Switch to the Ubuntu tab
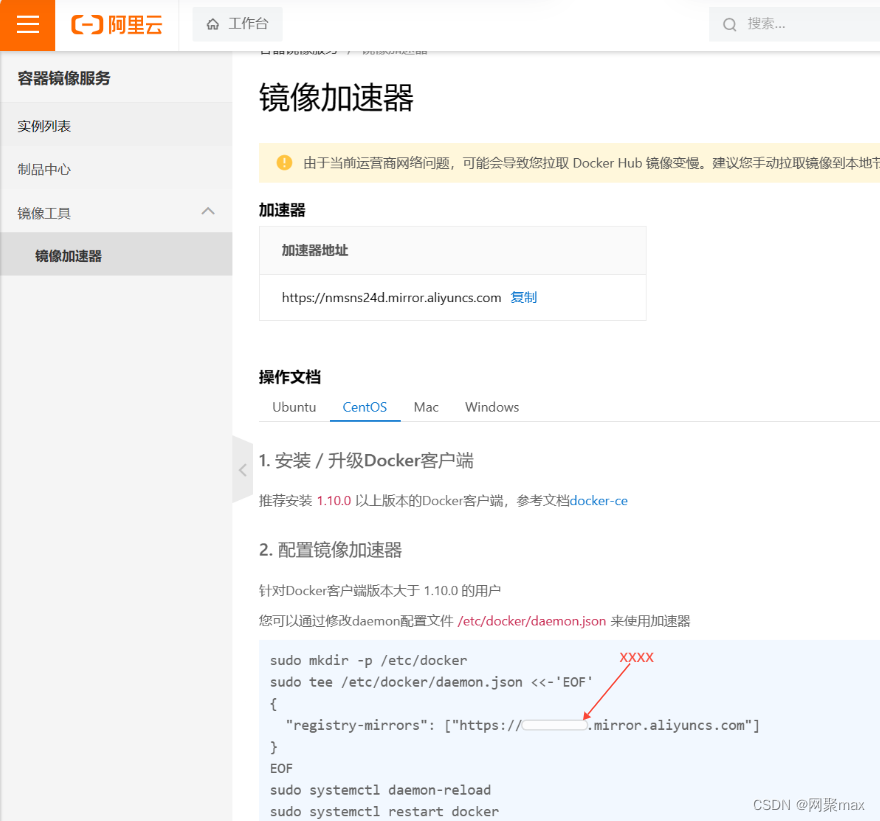Image resolution: width=880 pixels, height=821 pixels. [x=294, y=407]
